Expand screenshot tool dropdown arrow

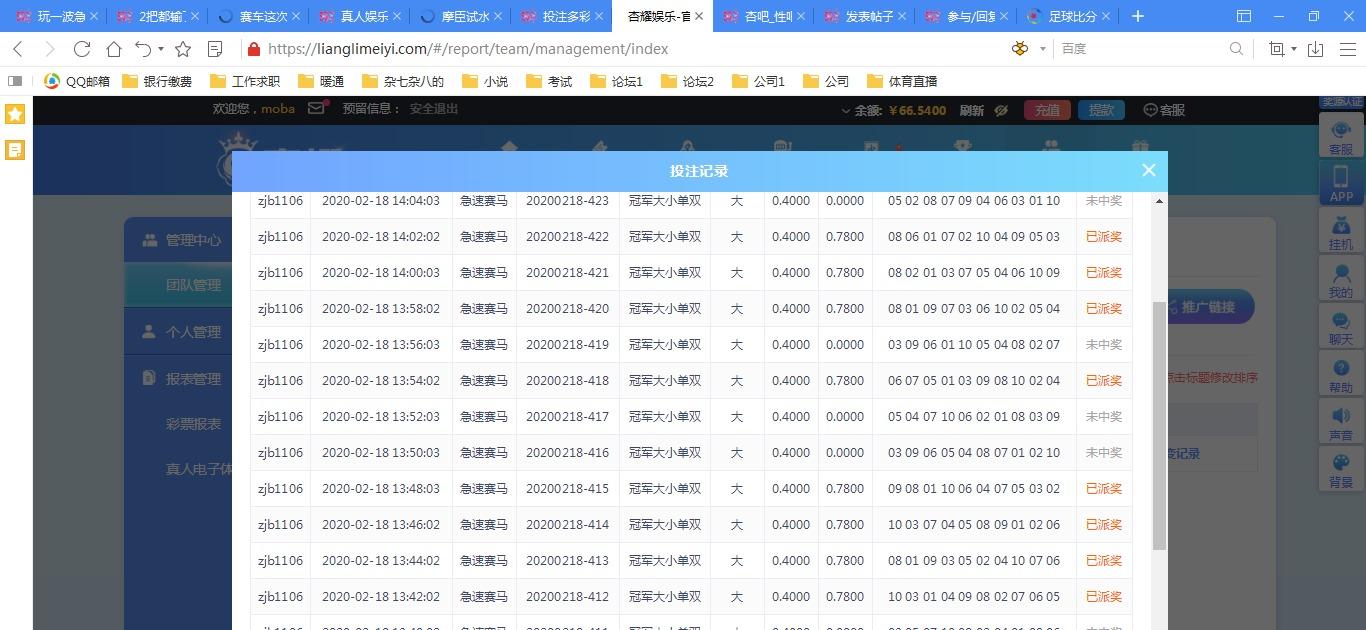(1294, 49)
